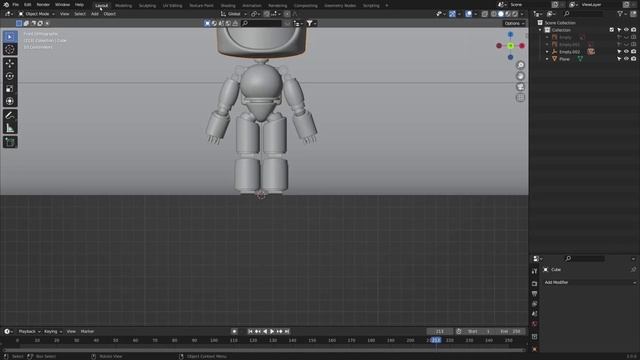This screenshot has width=640, height=360.
Task: Click the zoom view magnifier icon
Action: pyautogui.click(x=520, y=65)
